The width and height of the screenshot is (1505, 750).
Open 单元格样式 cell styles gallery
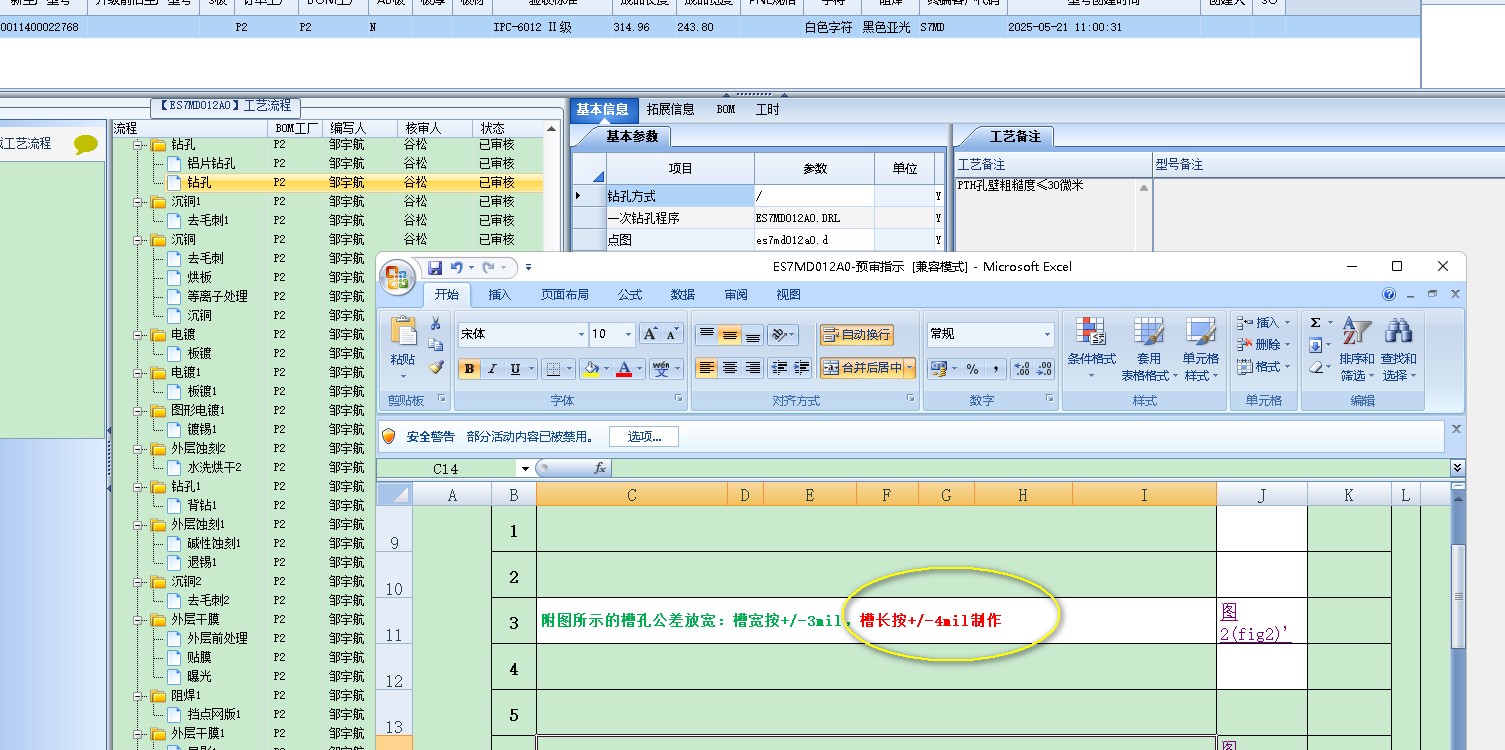pos(1201,349)
